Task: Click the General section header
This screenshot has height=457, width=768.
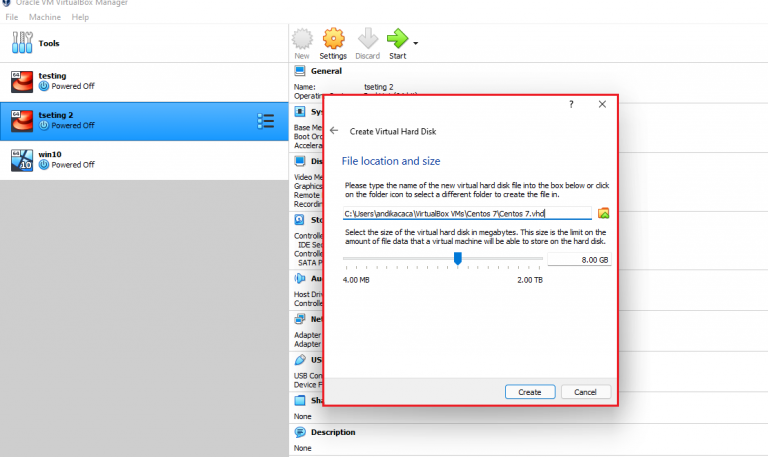Action: (x=326, y=71)
